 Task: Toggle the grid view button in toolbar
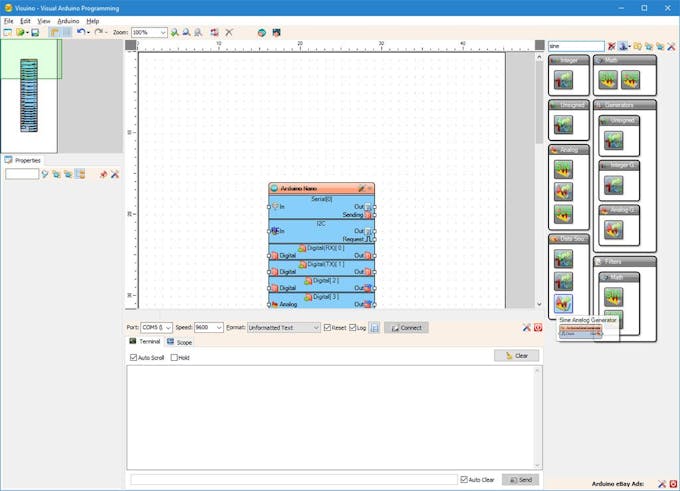click(67, 33)
